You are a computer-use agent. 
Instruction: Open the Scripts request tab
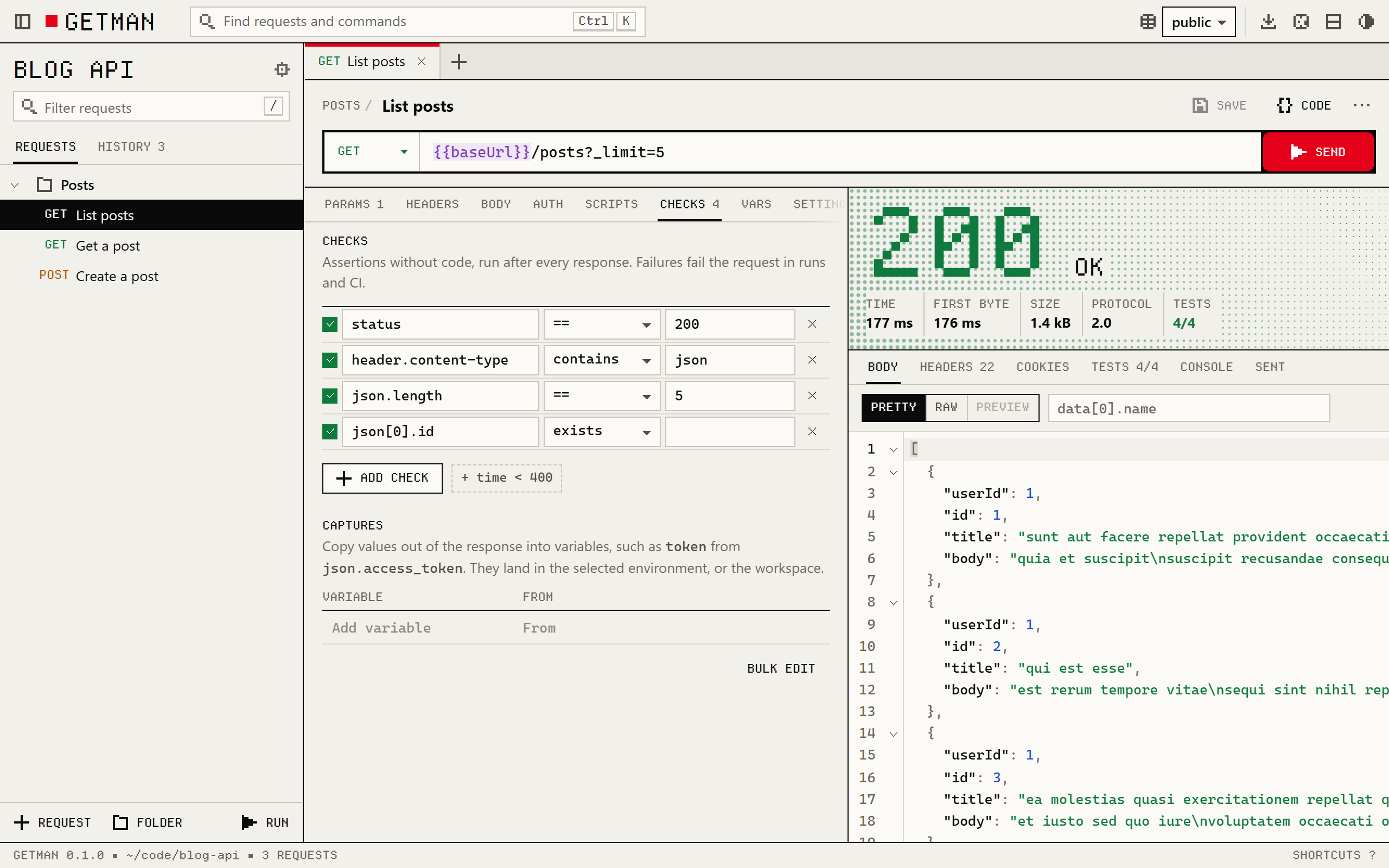point(611,205)
